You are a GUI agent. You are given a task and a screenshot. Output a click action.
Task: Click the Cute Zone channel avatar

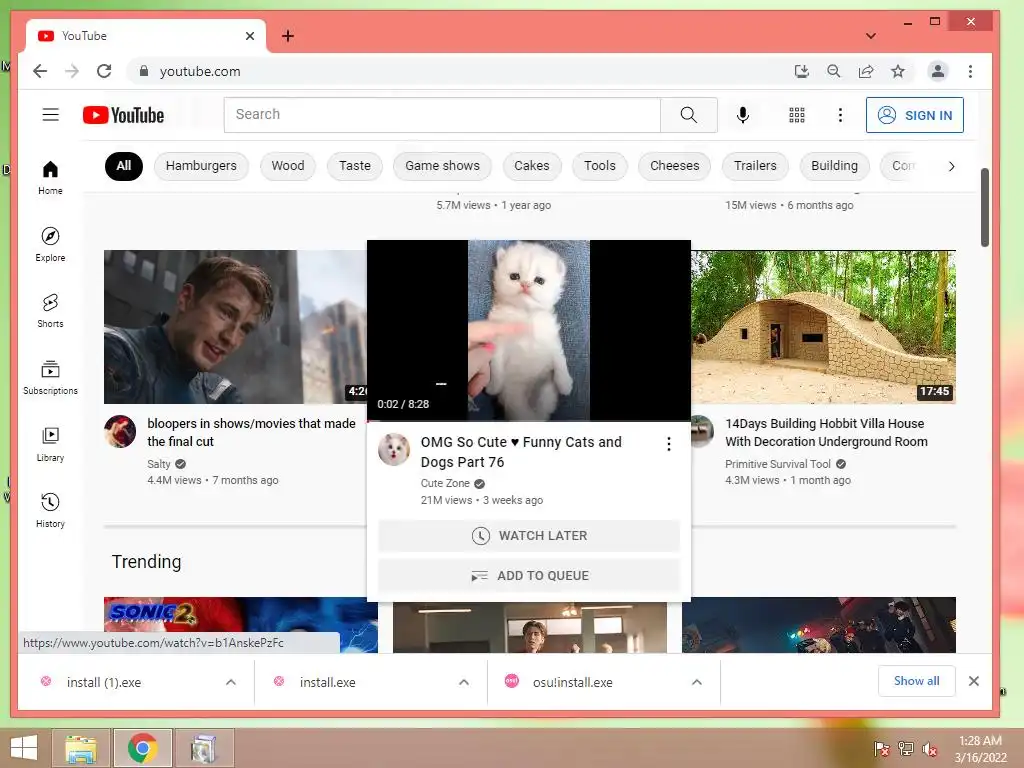tap(394, 449)
